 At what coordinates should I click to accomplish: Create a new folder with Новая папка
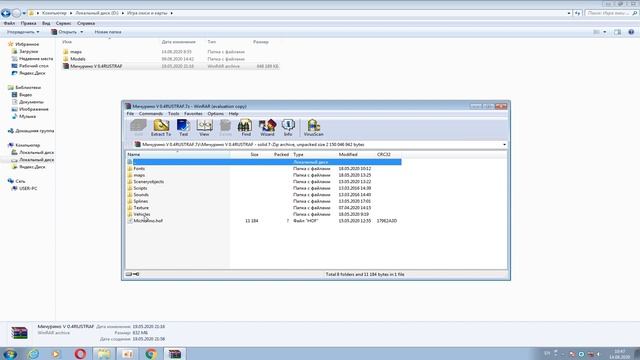coord(108,32)
